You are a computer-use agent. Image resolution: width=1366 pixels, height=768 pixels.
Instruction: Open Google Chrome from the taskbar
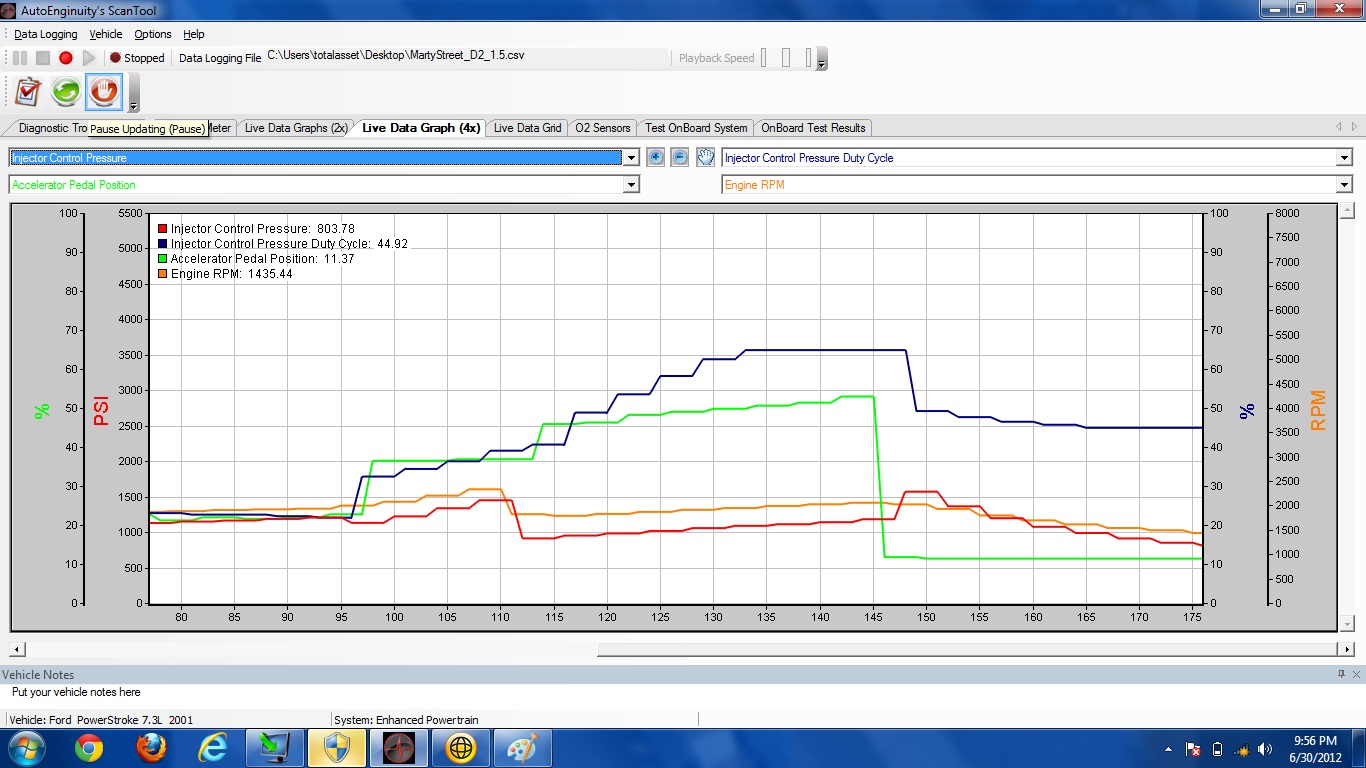click(88, 747)
